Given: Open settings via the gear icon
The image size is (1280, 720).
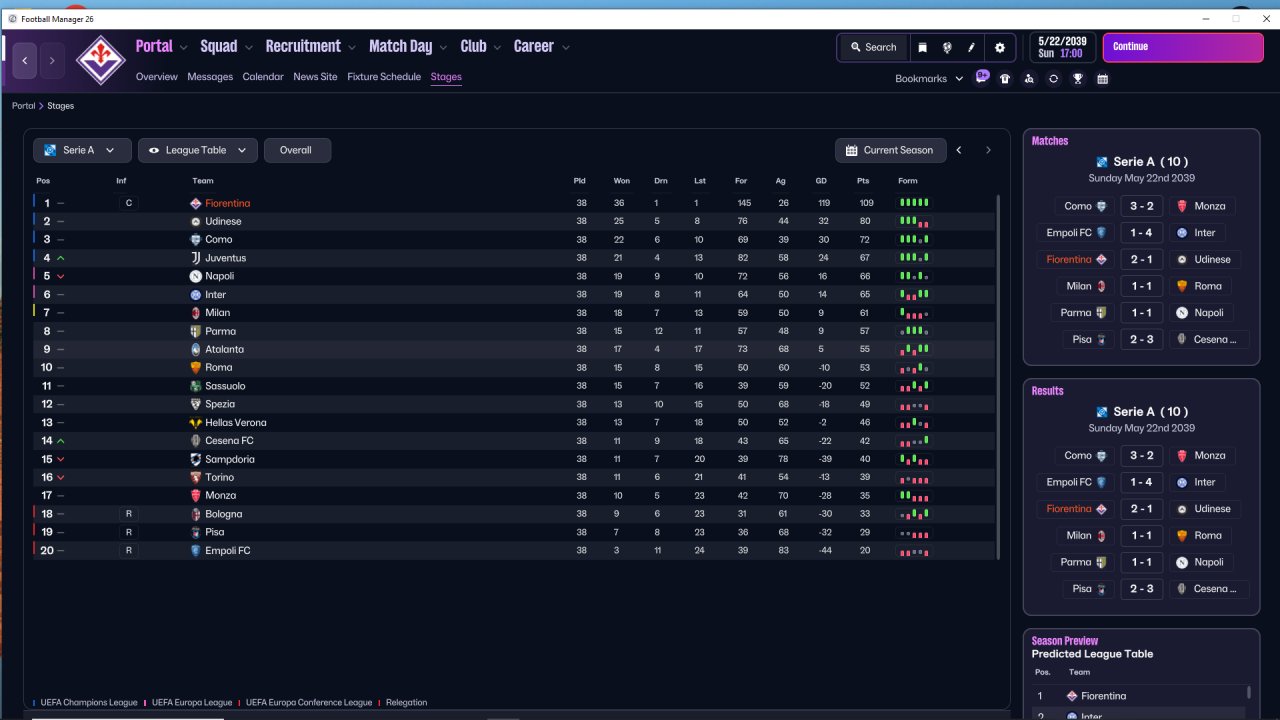Looking at the screenshot, I should pos(1000,47).
